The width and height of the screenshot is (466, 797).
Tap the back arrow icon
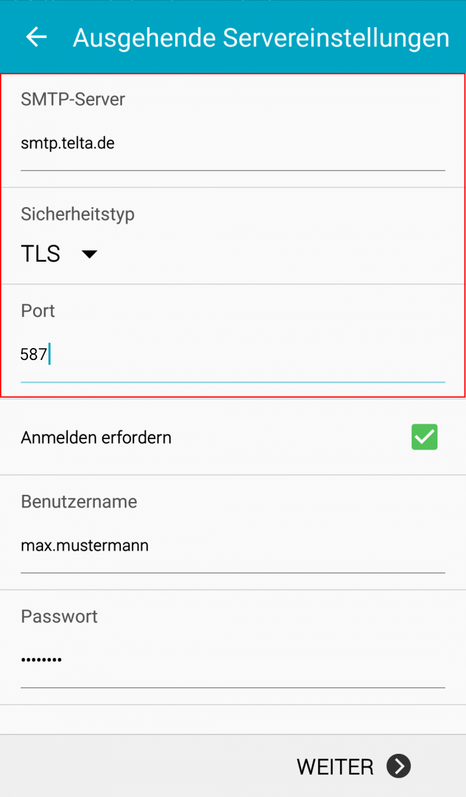(x=37, y=37)
